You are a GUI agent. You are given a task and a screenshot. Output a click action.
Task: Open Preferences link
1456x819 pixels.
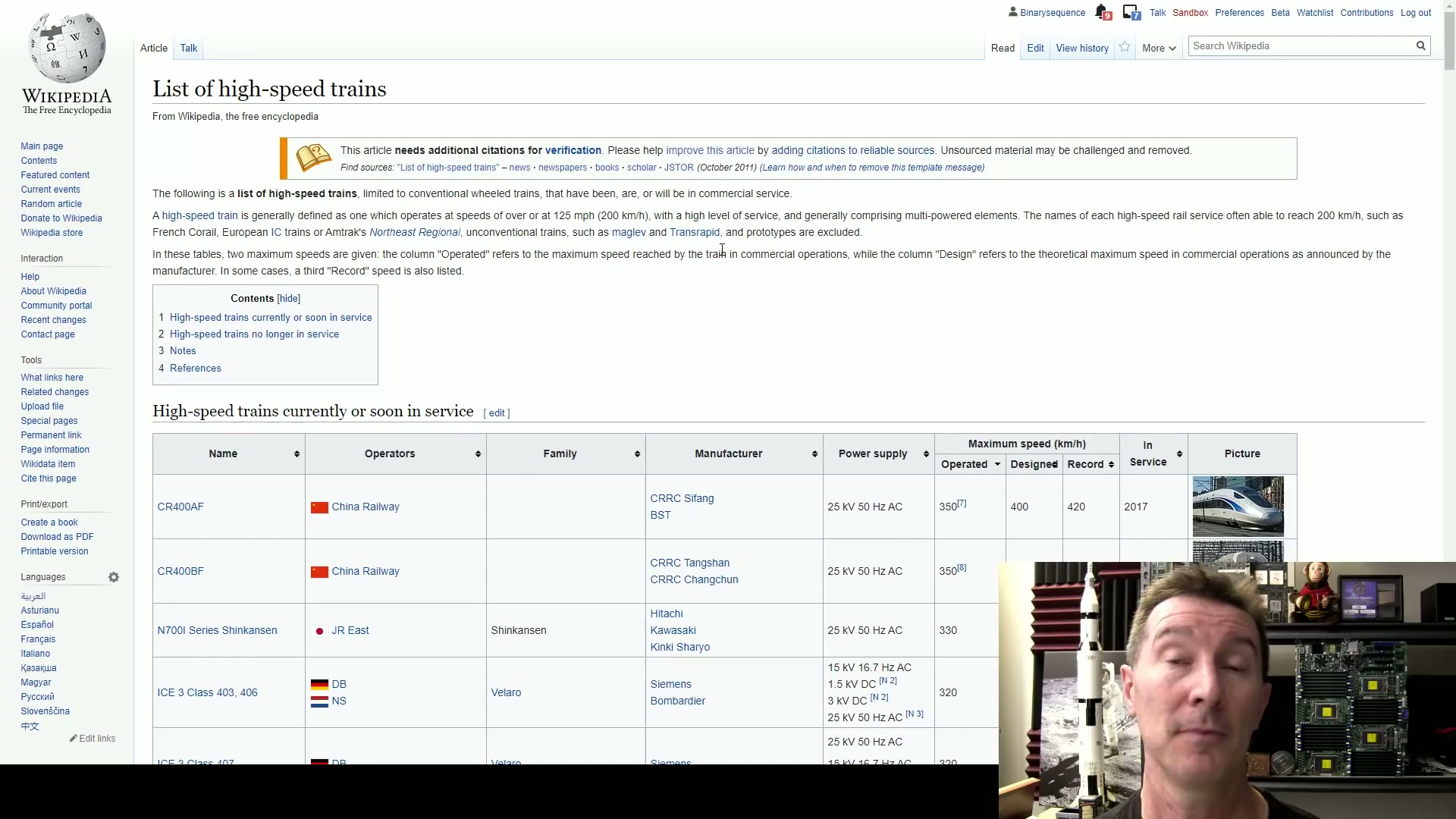click(1239, 13)
